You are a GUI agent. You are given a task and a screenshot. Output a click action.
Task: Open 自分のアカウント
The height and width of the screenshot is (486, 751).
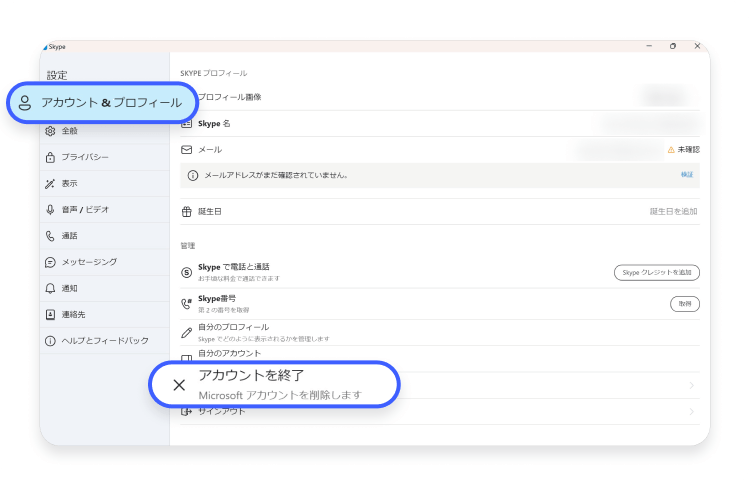point(440,357)
